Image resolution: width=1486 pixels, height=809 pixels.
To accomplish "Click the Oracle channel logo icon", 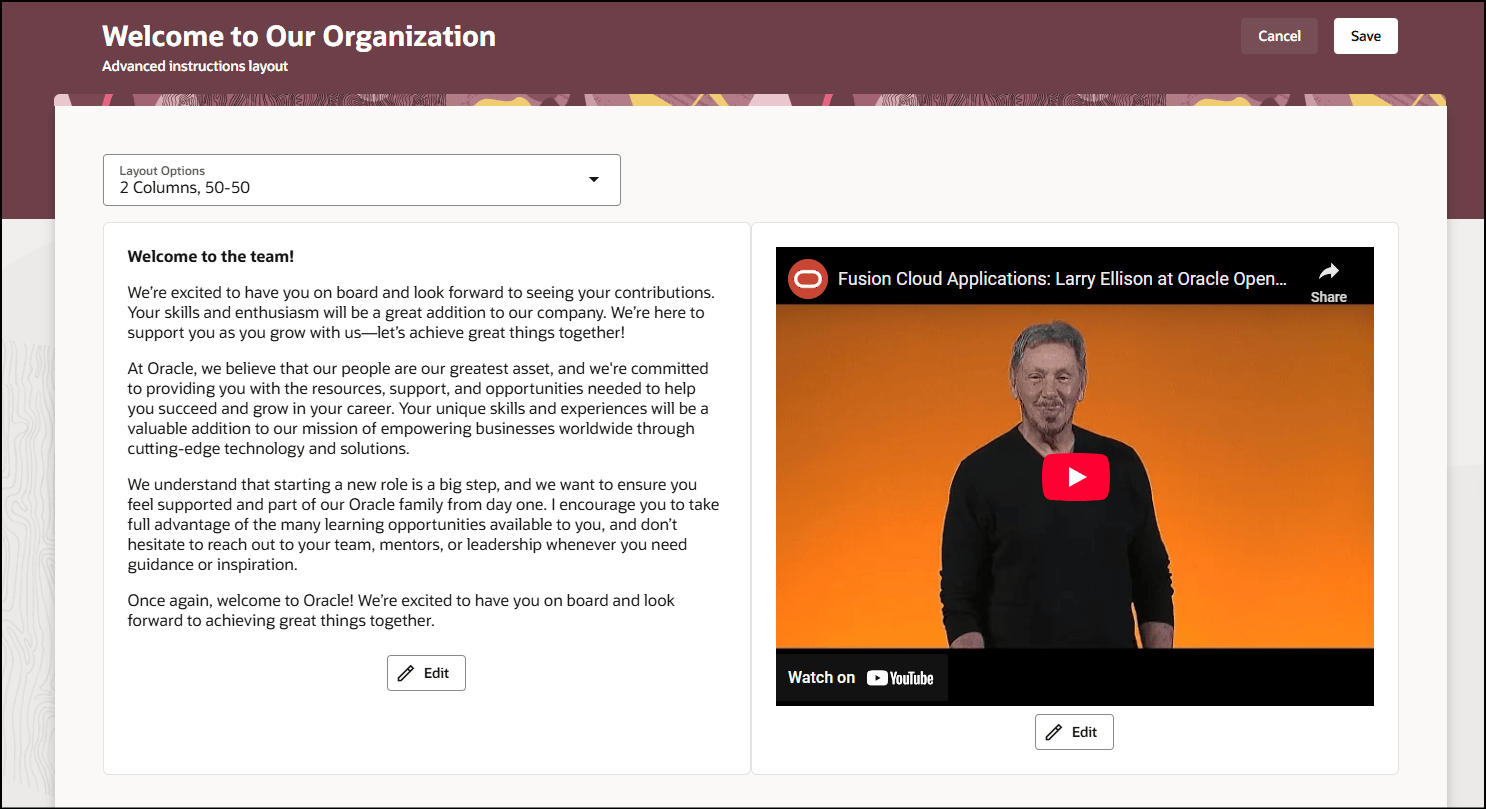I will [x=807, y=279].
